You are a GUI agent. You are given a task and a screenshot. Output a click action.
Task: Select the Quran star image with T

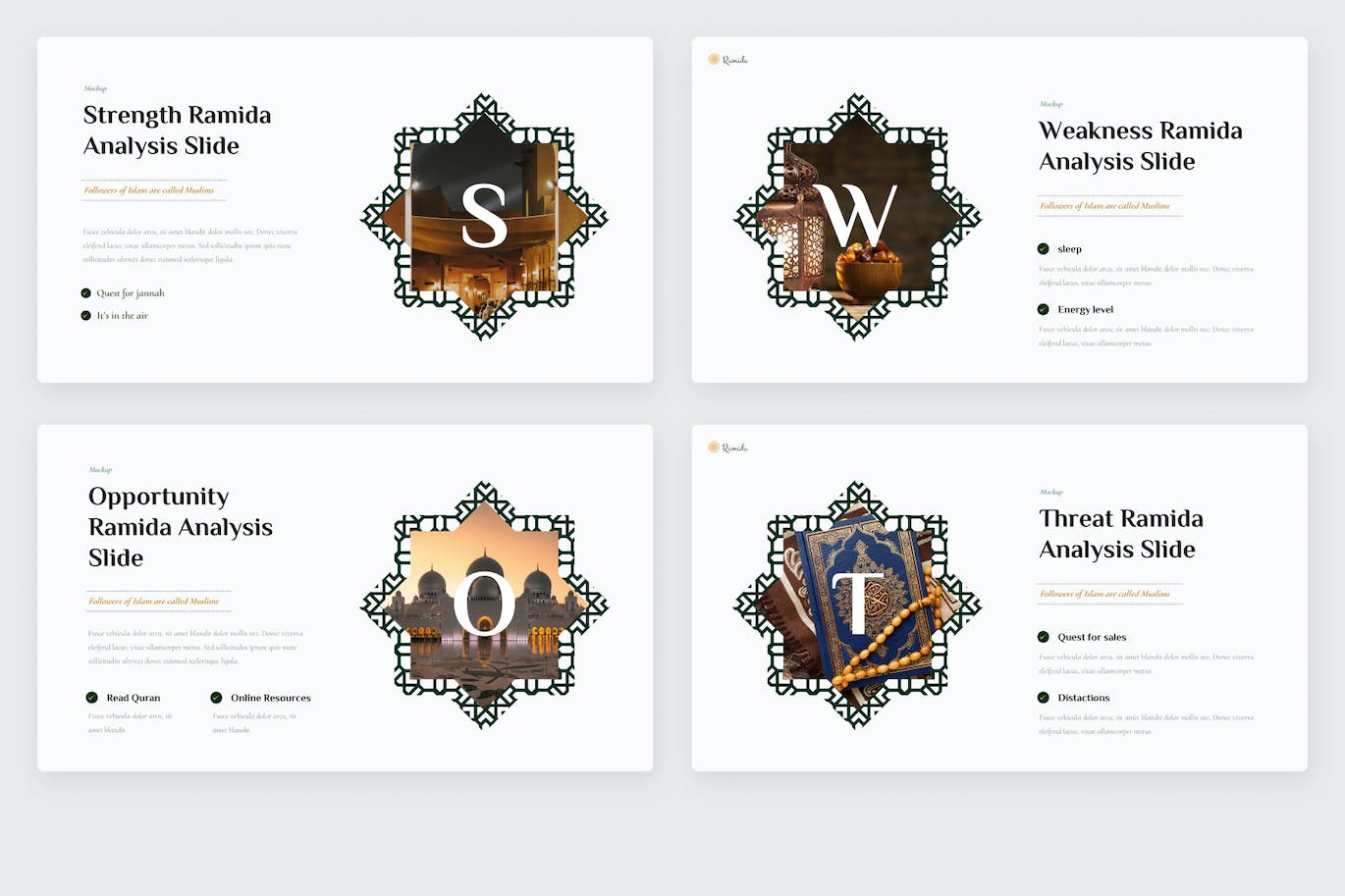(858, 605)
